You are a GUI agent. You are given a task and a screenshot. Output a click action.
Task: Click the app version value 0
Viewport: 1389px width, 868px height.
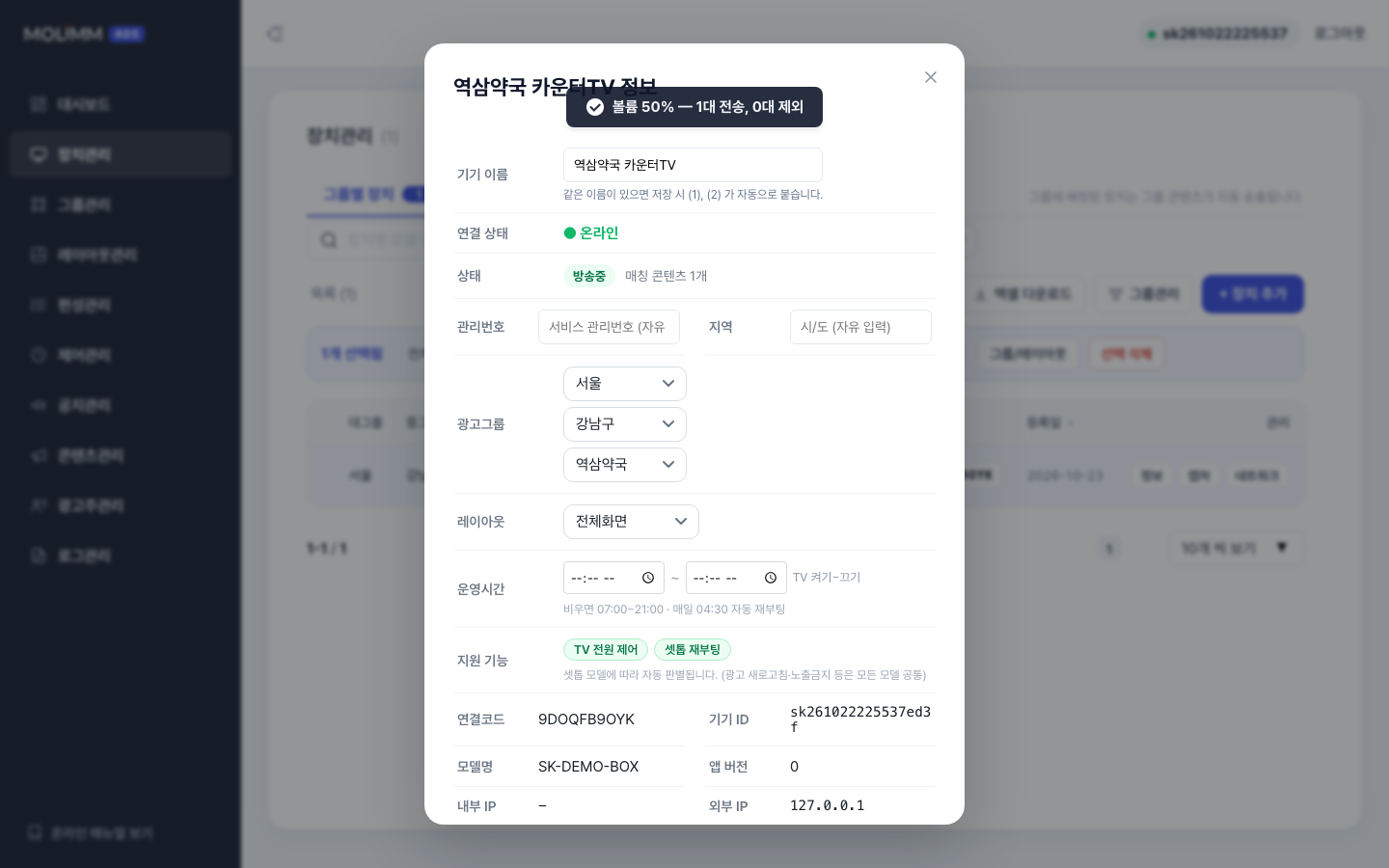tap(794, 767)
